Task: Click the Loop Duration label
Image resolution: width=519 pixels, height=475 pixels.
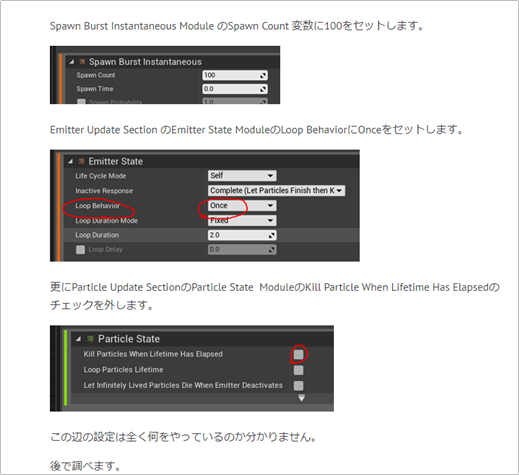Action: tap(97, 235)
